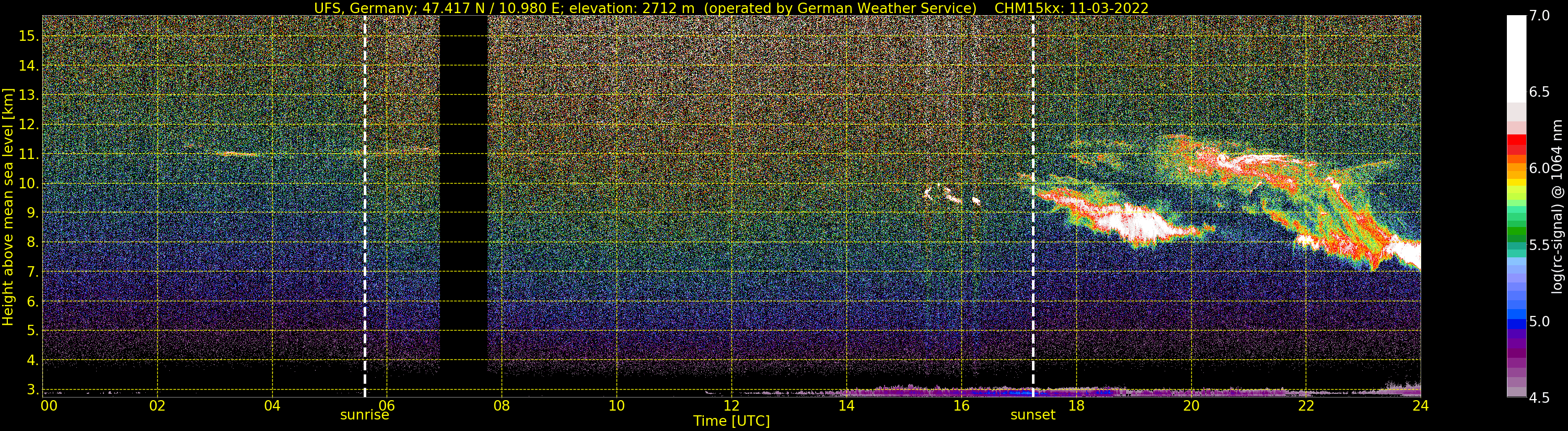
Task: Click the 'Height above mean sea level [km]' label
Action: [8, 207]
